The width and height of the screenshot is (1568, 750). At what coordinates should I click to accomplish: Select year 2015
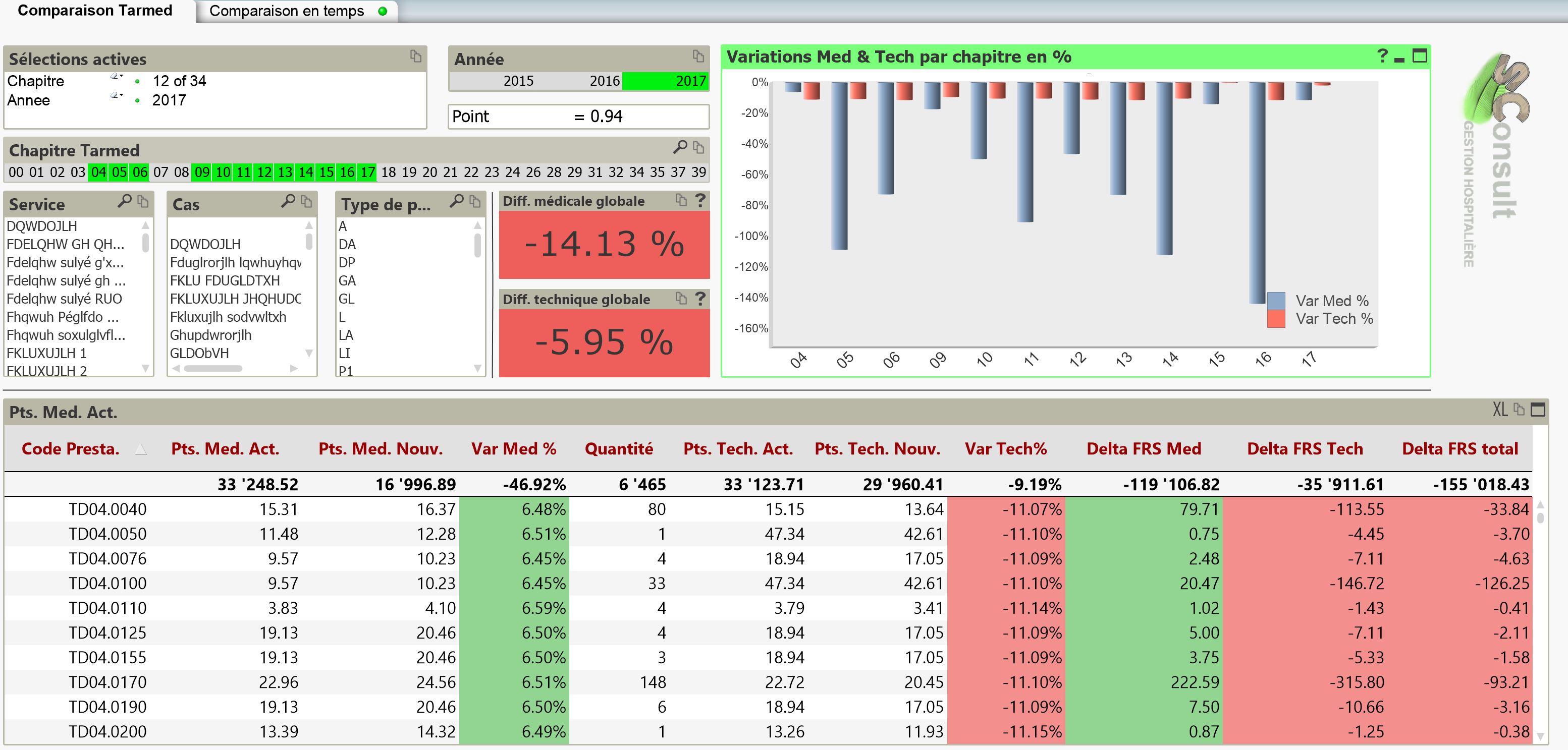[493, 81]
